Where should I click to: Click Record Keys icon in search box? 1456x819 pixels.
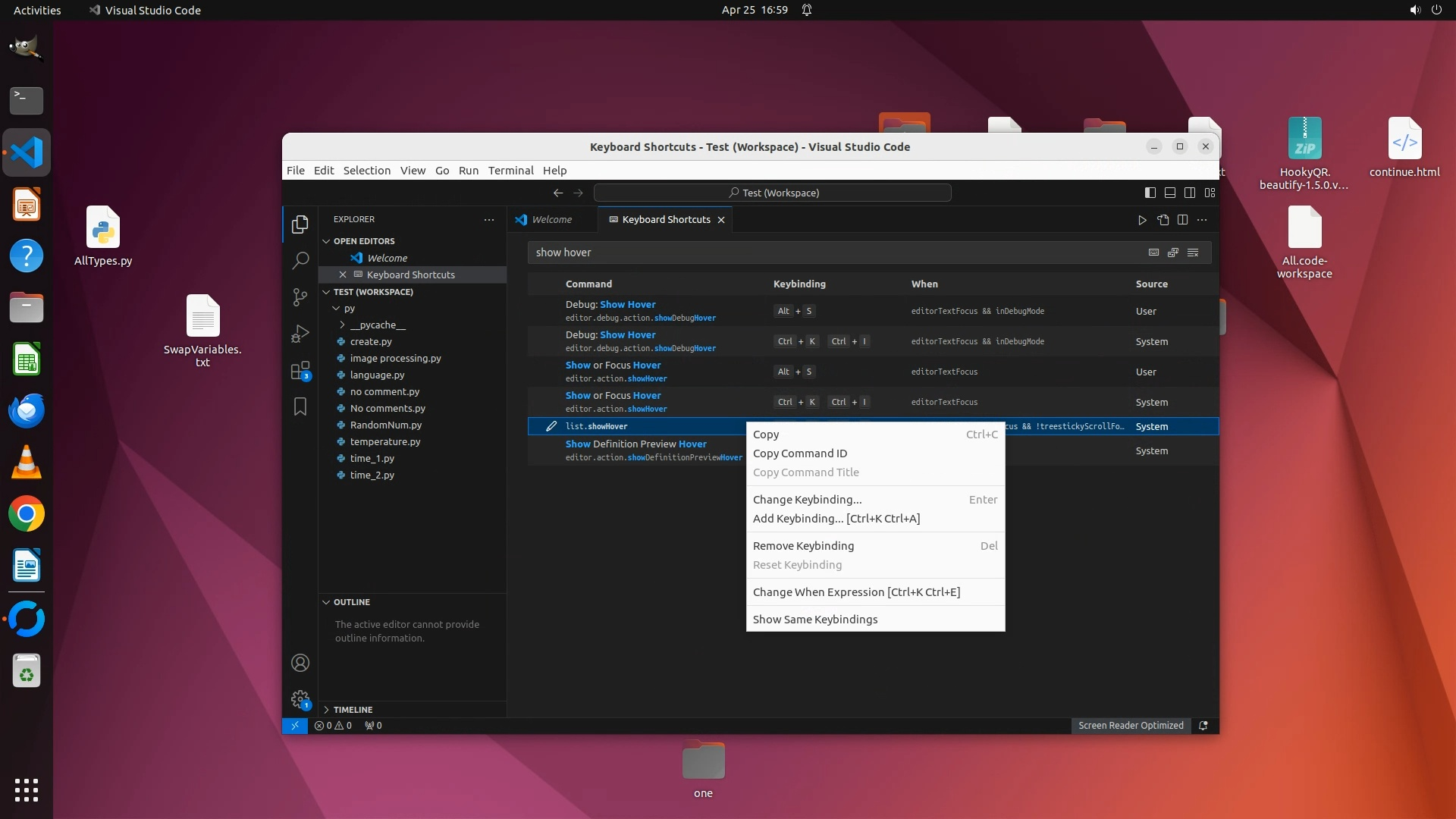1153,253
